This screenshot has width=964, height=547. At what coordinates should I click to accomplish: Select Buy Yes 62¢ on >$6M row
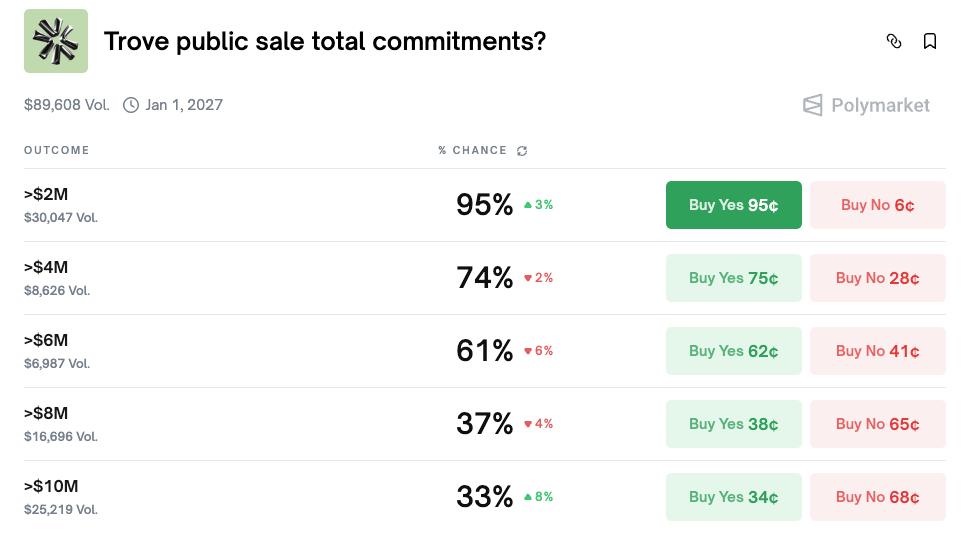(733, 351)
